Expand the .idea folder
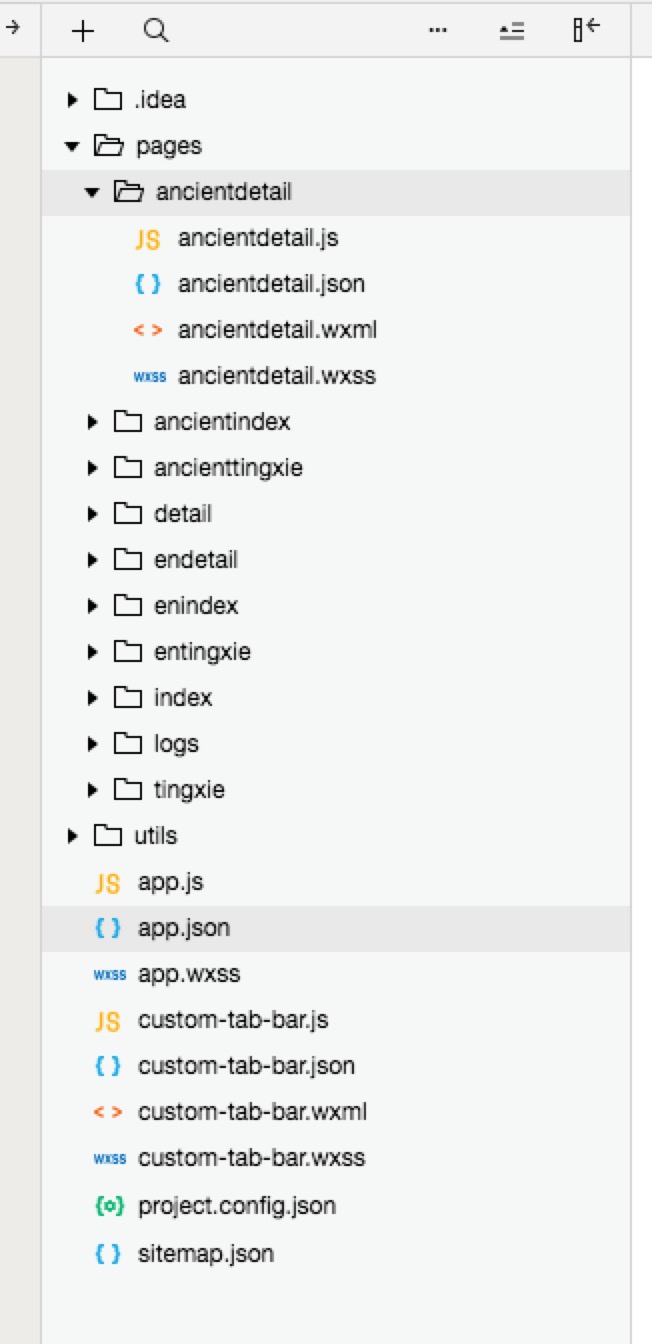This screenshot has height=1344, width=652. click(x=70, y=99)
